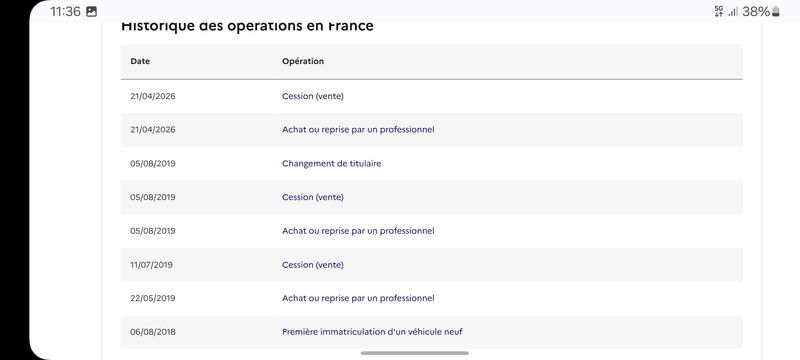Open Achat ou reprise par un professionnel 05/08/2019
Image resolution: width=800 pixels, height=360 pixels.
click(358, 231)
